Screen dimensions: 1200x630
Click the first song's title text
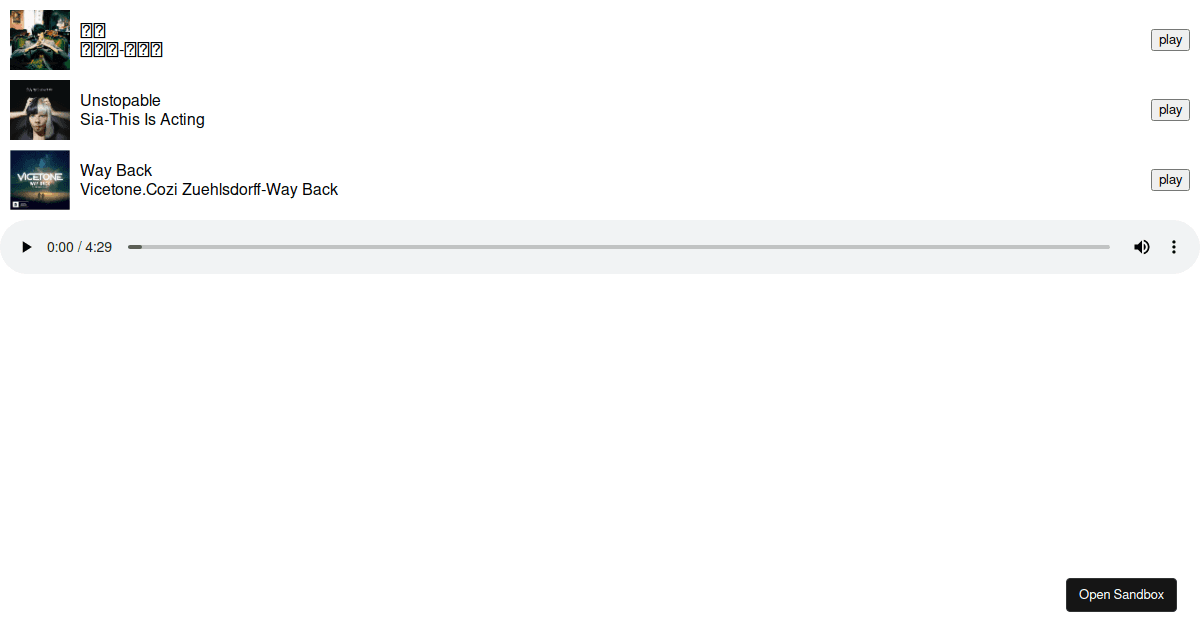tap(93, 30)
